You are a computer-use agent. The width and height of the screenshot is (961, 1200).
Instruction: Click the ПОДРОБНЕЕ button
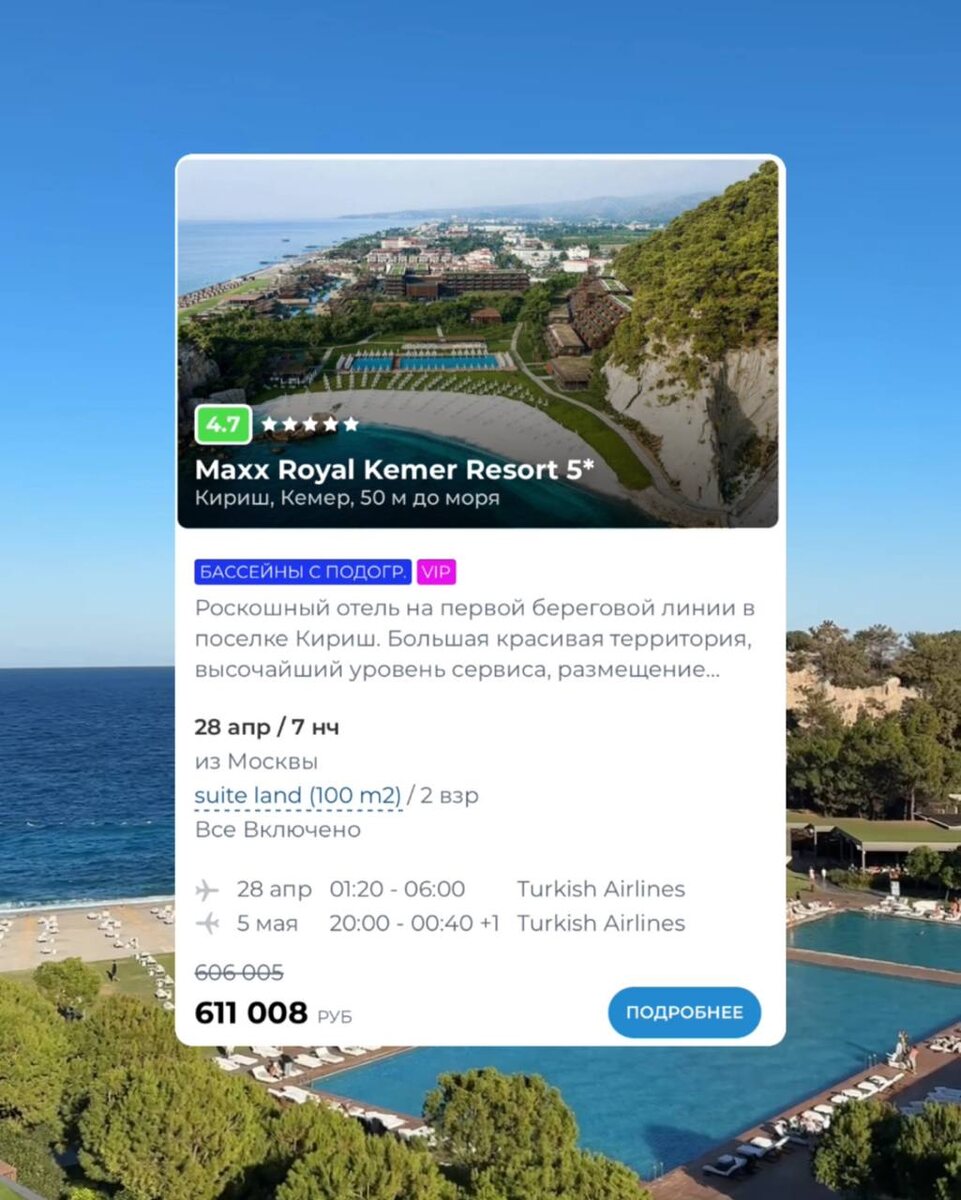(684, 1012)
